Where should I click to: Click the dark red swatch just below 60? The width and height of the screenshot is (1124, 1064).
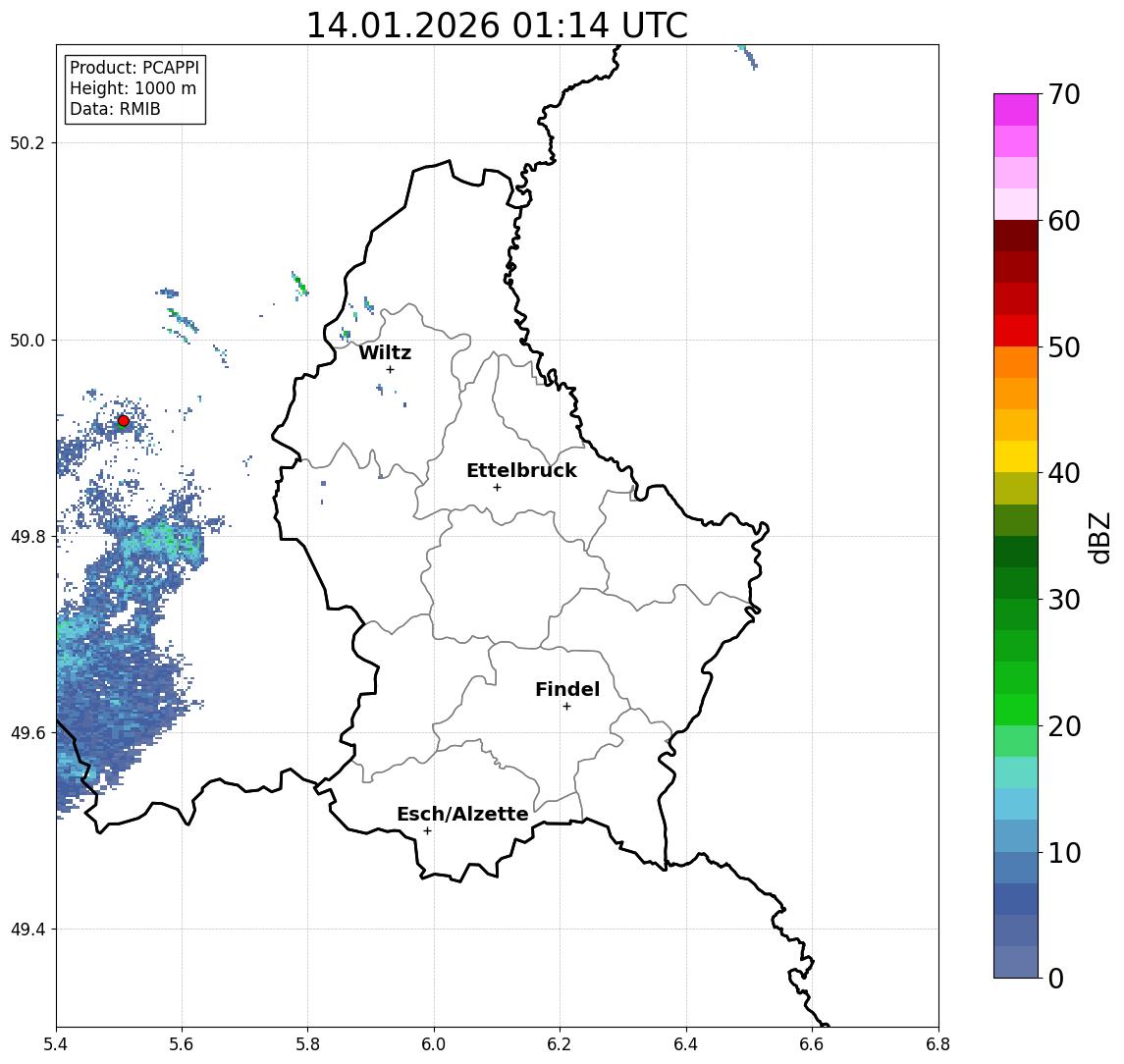point(1016,236)
